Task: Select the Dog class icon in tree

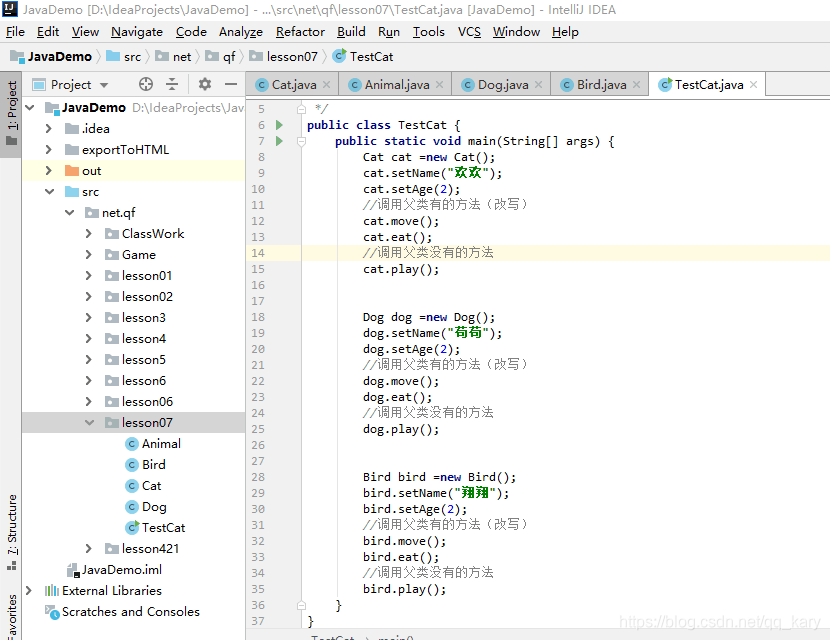Action: [x=132, y=507]
